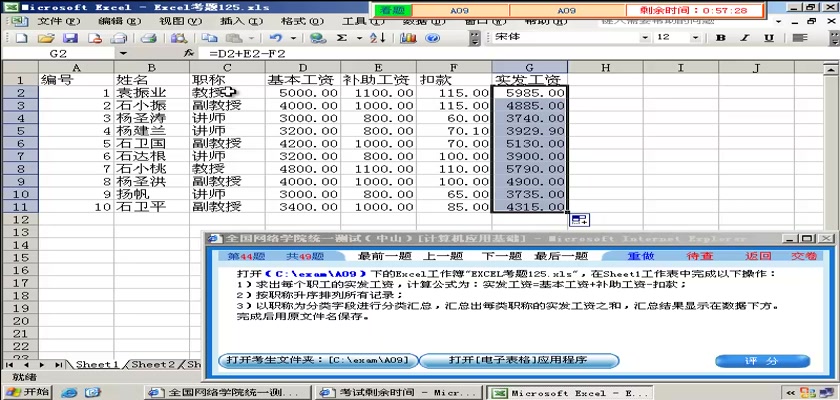Open the 视图 (View) menu

coord(180,21)
